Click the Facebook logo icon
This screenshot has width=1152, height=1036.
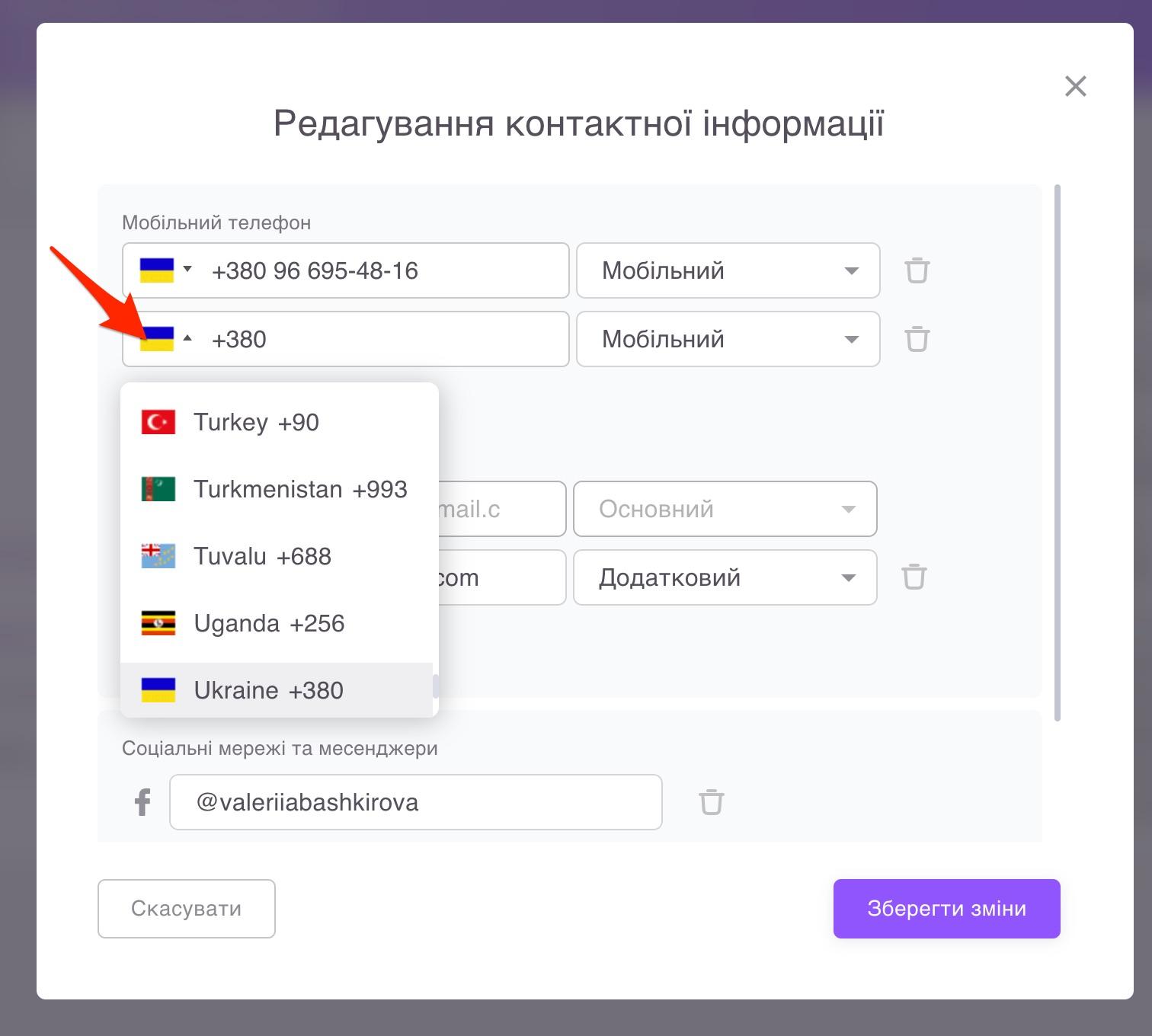142,802
